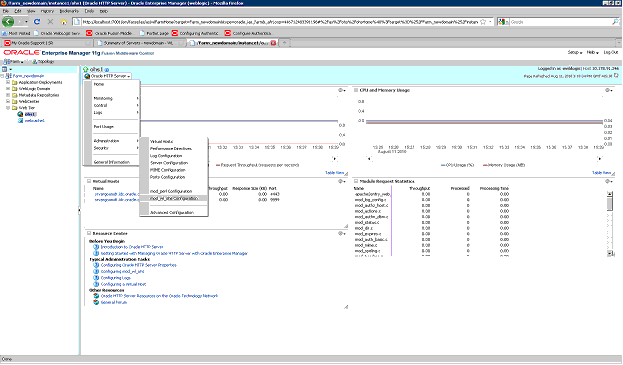Collapse the Resource Center panel

(89, 234)
